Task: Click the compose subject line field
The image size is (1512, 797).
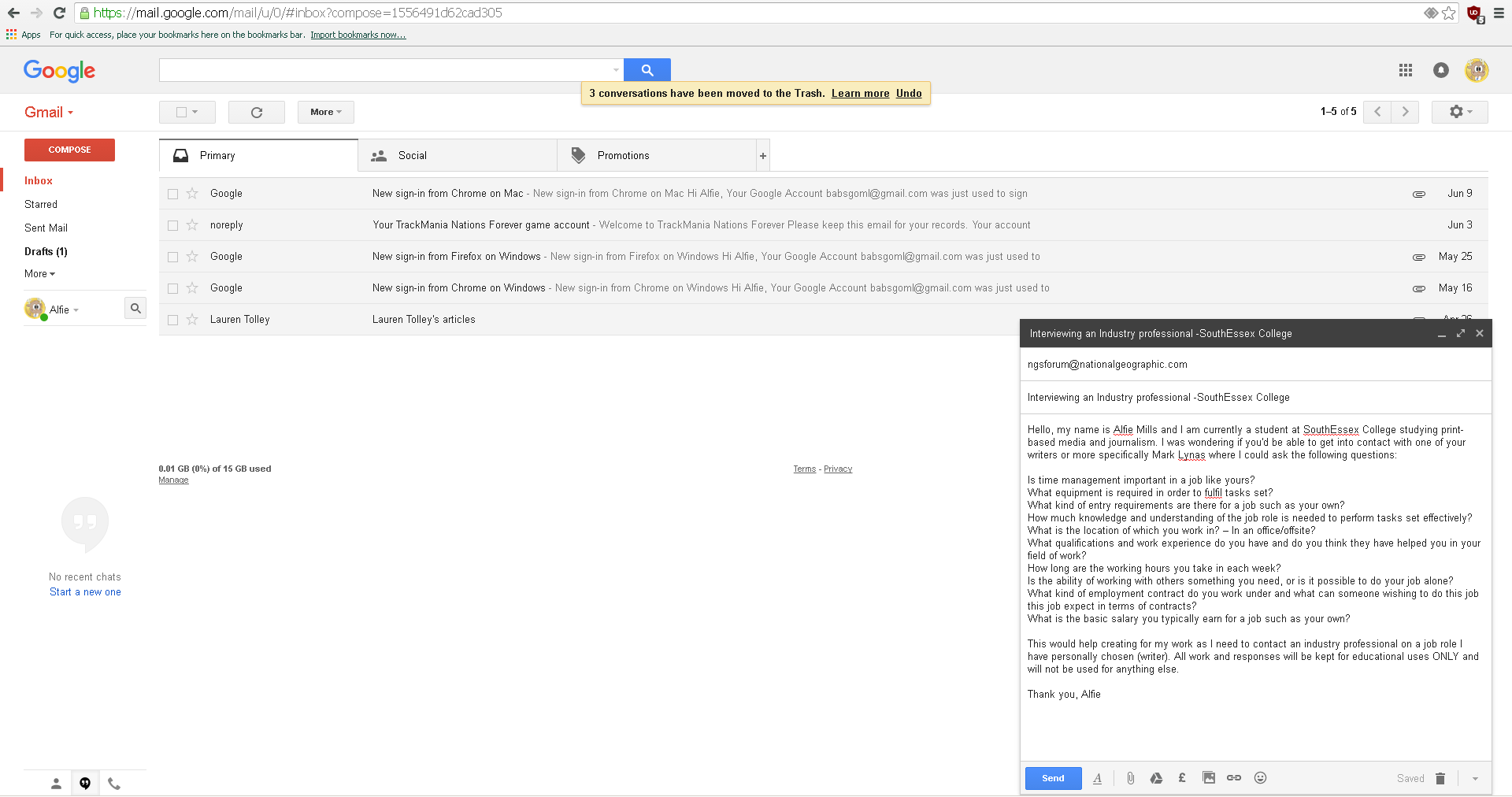Action: [x=1255, y=398]
